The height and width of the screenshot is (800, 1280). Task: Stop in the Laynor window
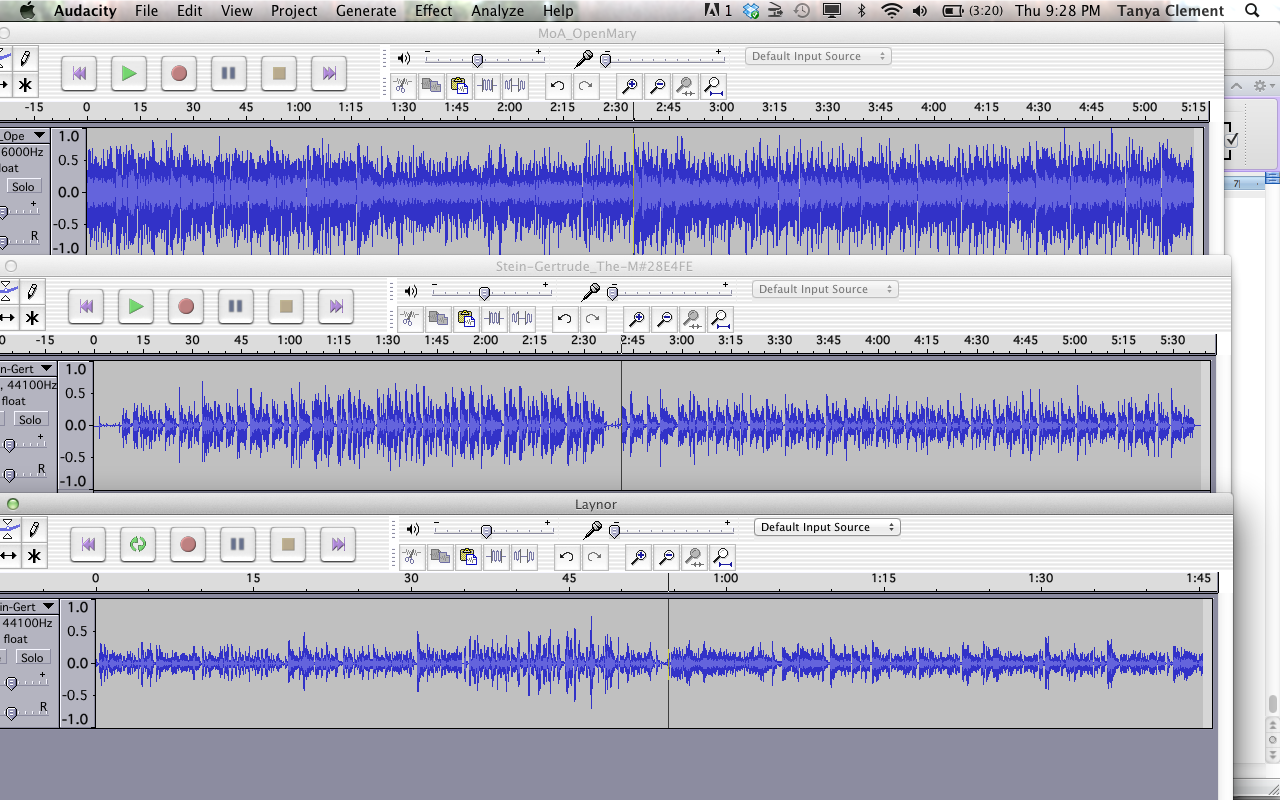(288, 544)
